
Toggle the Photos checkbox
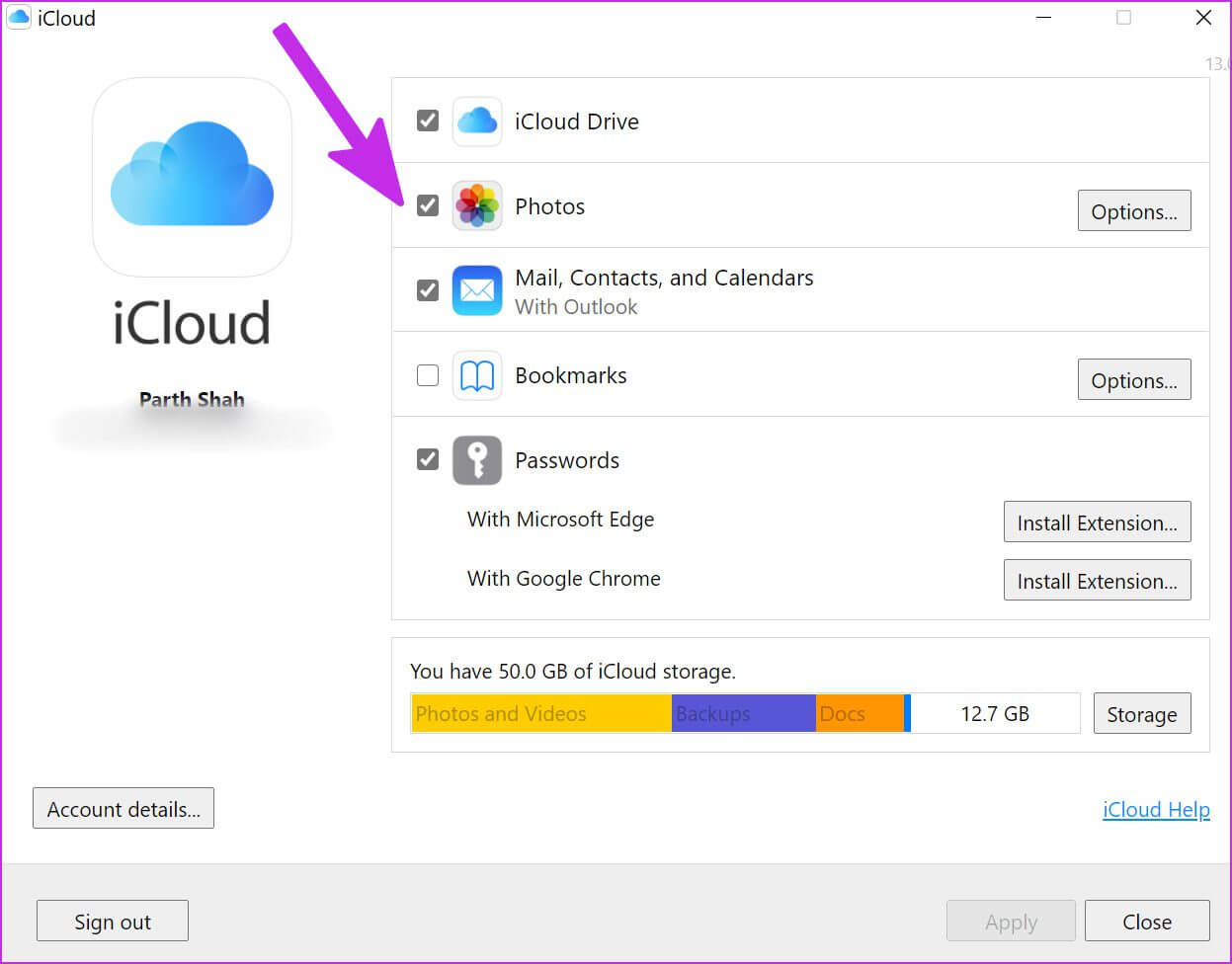[428, 205]
